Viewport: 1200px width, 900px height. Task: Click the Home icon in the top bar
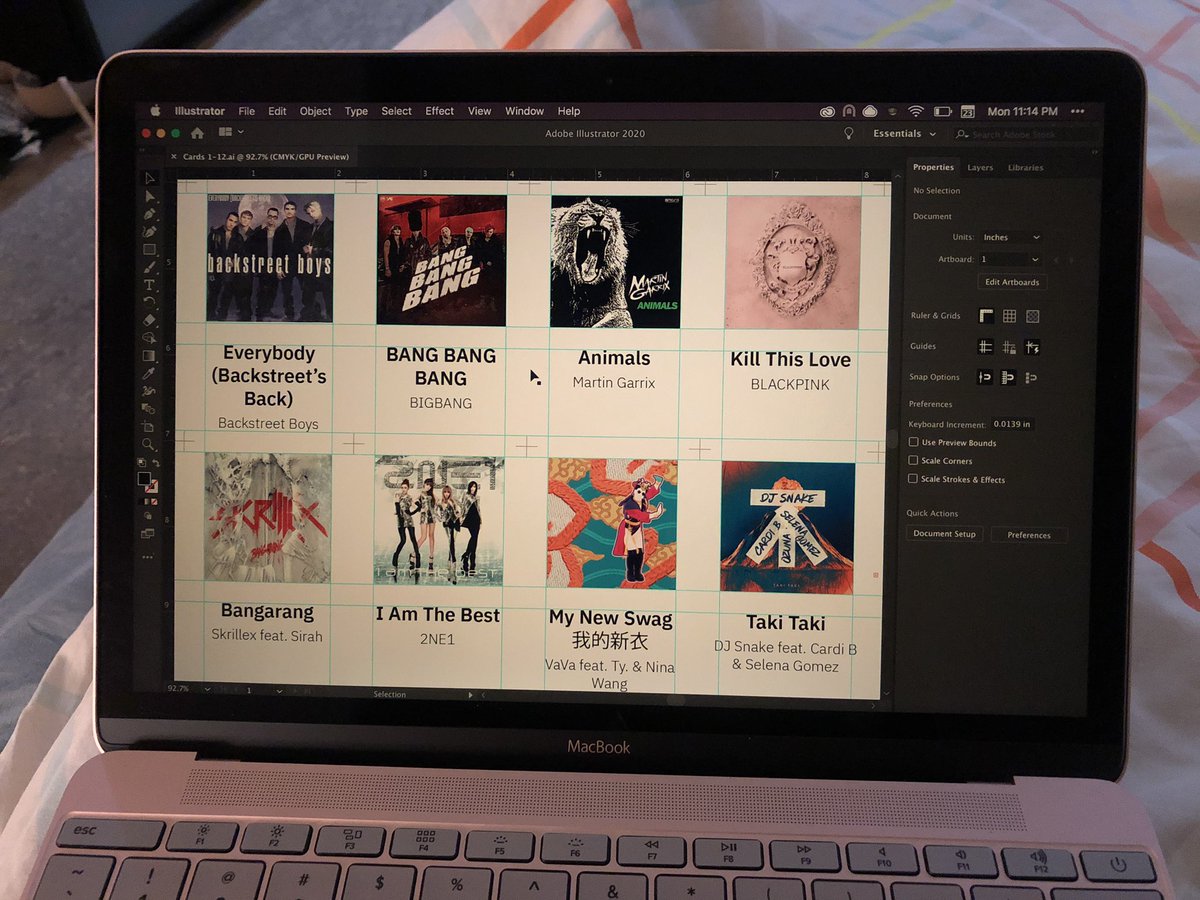[x=197, y=132]
